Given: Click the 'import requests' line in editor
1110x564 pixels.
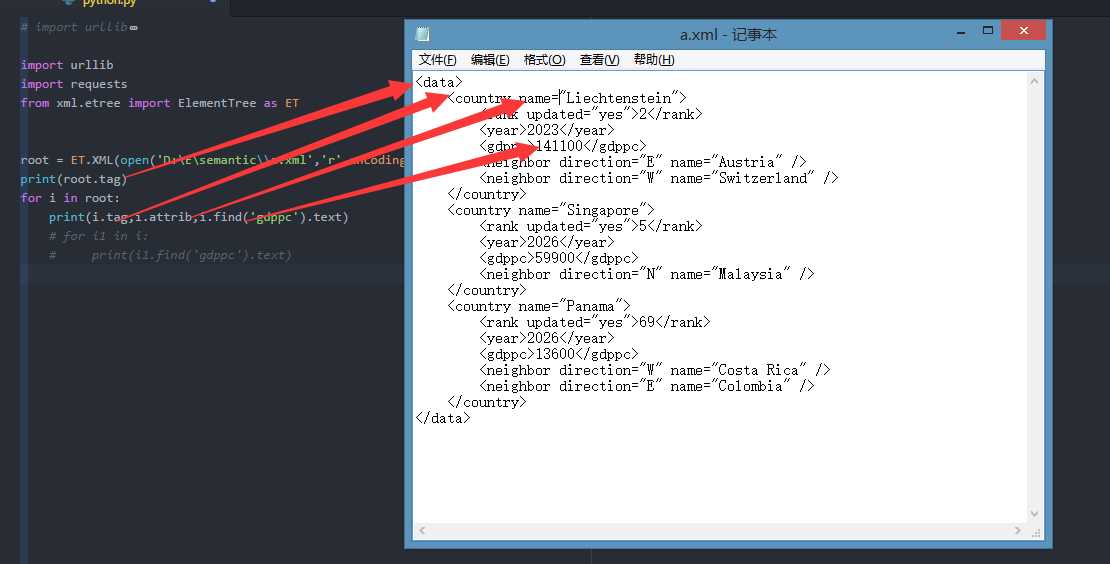Looking at the screenshot, I should (x=74, y=84).
